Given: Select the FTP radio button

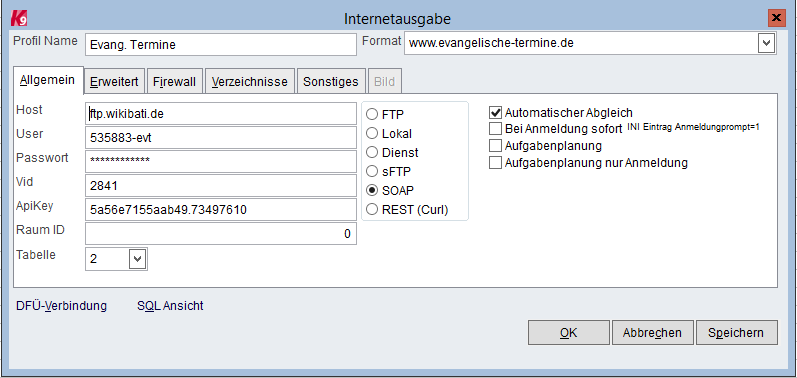Looking at the screenshot, I should pos(372,114).
